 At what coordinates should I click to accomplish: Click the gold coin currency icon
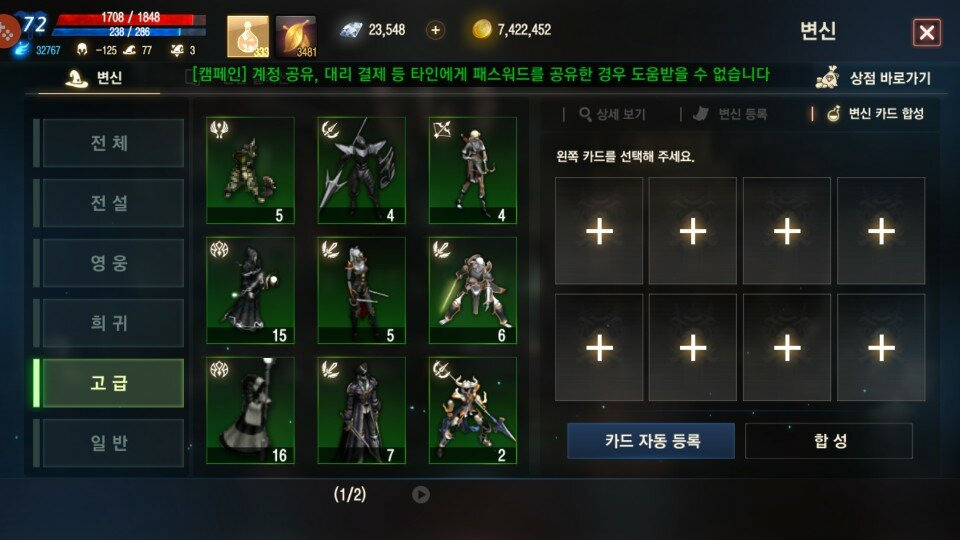(482, 29)
